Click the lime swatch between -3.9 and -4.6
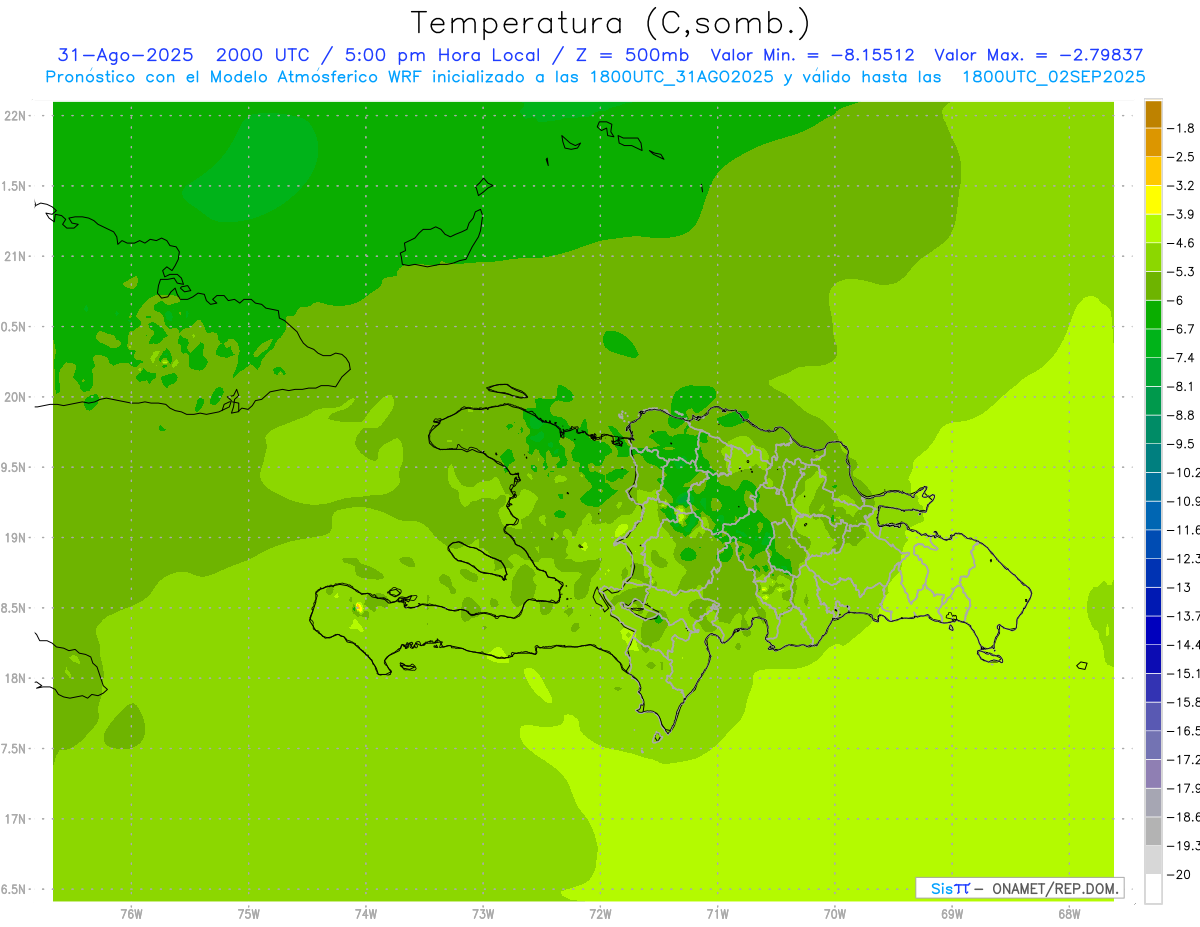The image size is (1200, 927). click(1153, 228)
